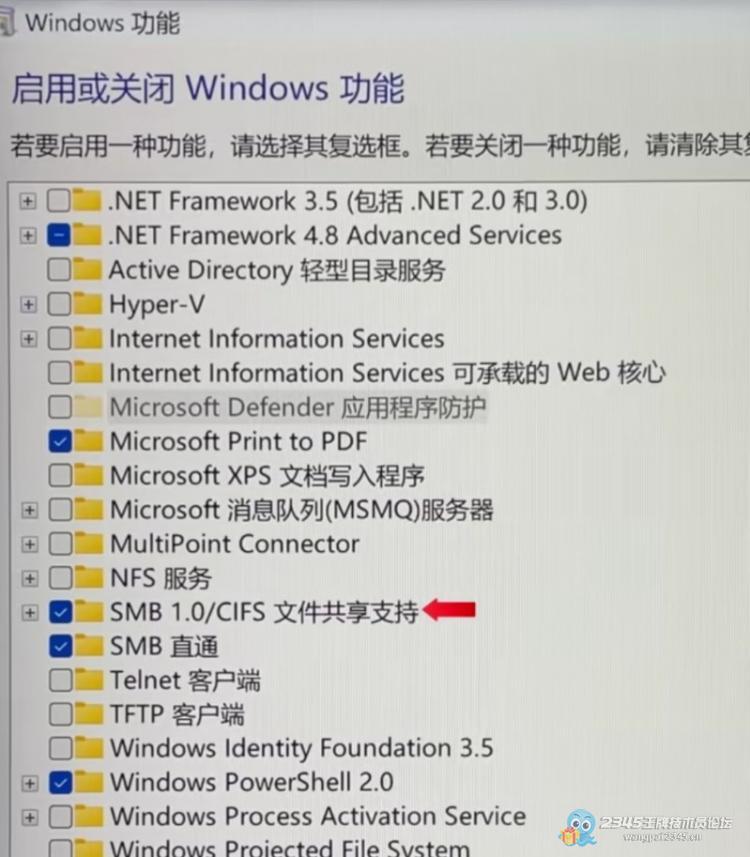
Task: Disable Windows PowerShell 2.0 checkbox
Action: 60,782
